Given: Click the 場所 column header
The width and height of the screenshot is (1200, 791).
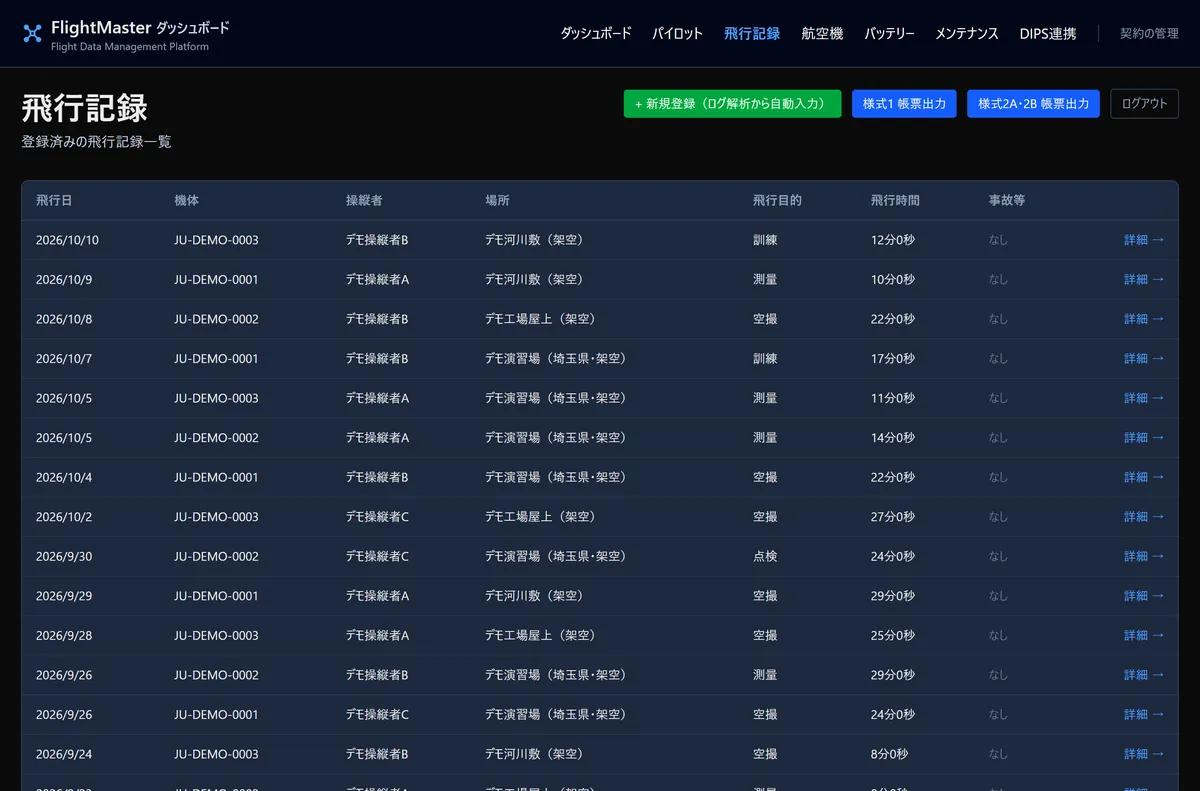Looking at the screenshot, I should click(497, 201).
